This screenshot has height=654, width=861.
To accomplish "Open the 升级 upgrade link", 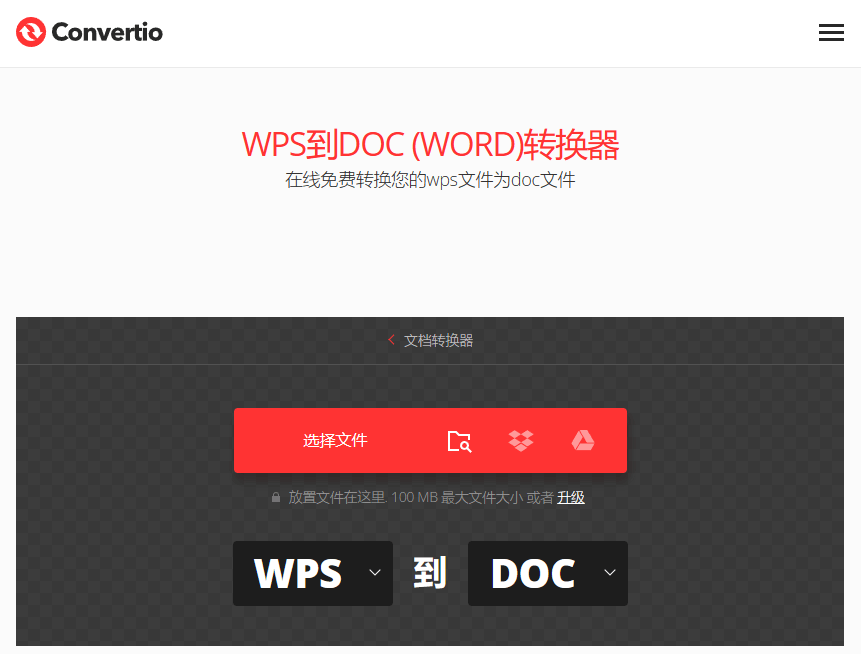I will coord(570,497).
